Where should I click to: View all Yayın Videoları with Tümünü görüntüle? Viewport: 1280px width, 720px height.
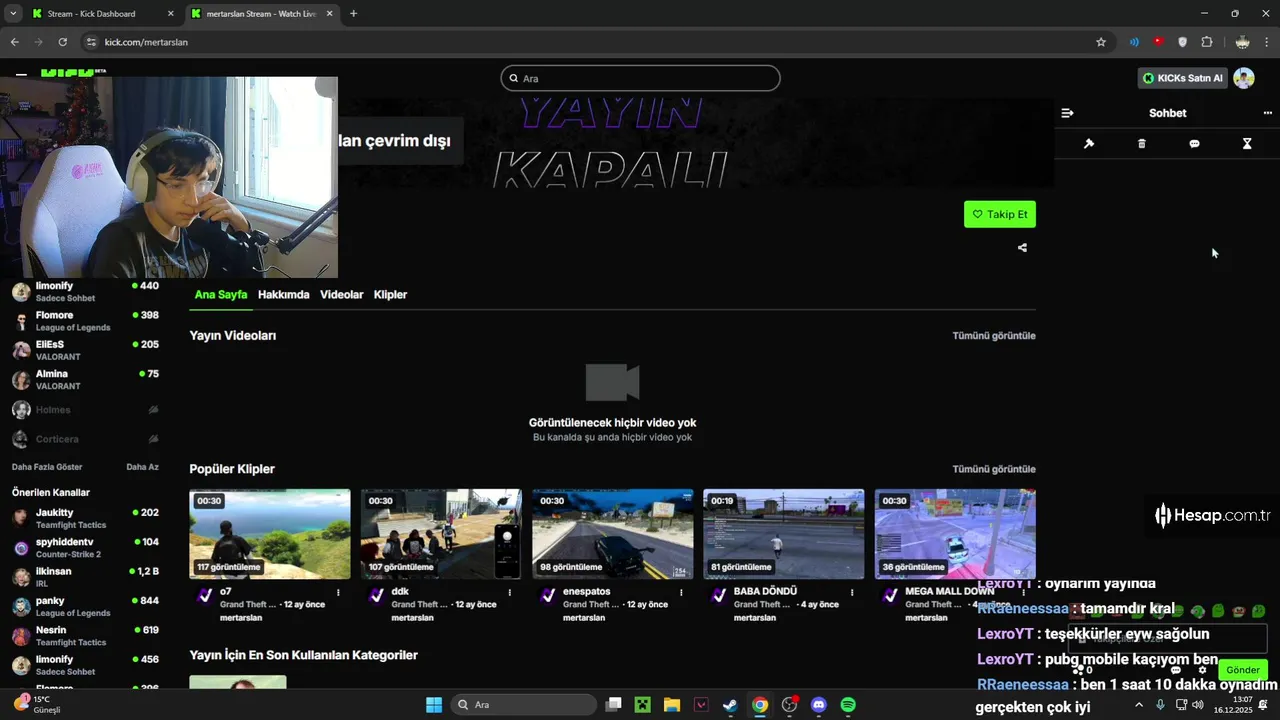[x=994, y=336]
